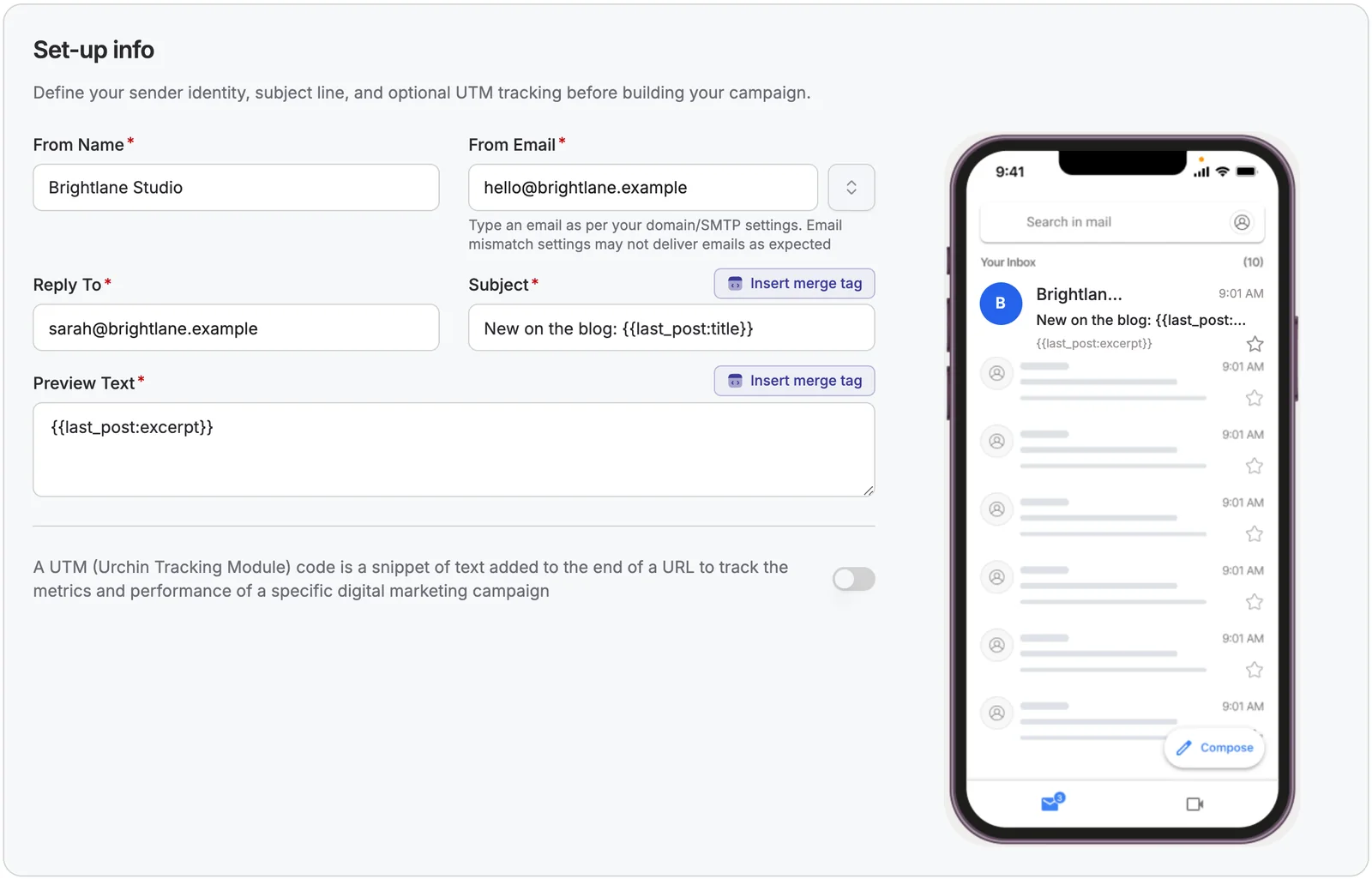Click Wi-Fi icon in phone status bar
This screenshot has width=1372, height=879.
[1223, 172]
